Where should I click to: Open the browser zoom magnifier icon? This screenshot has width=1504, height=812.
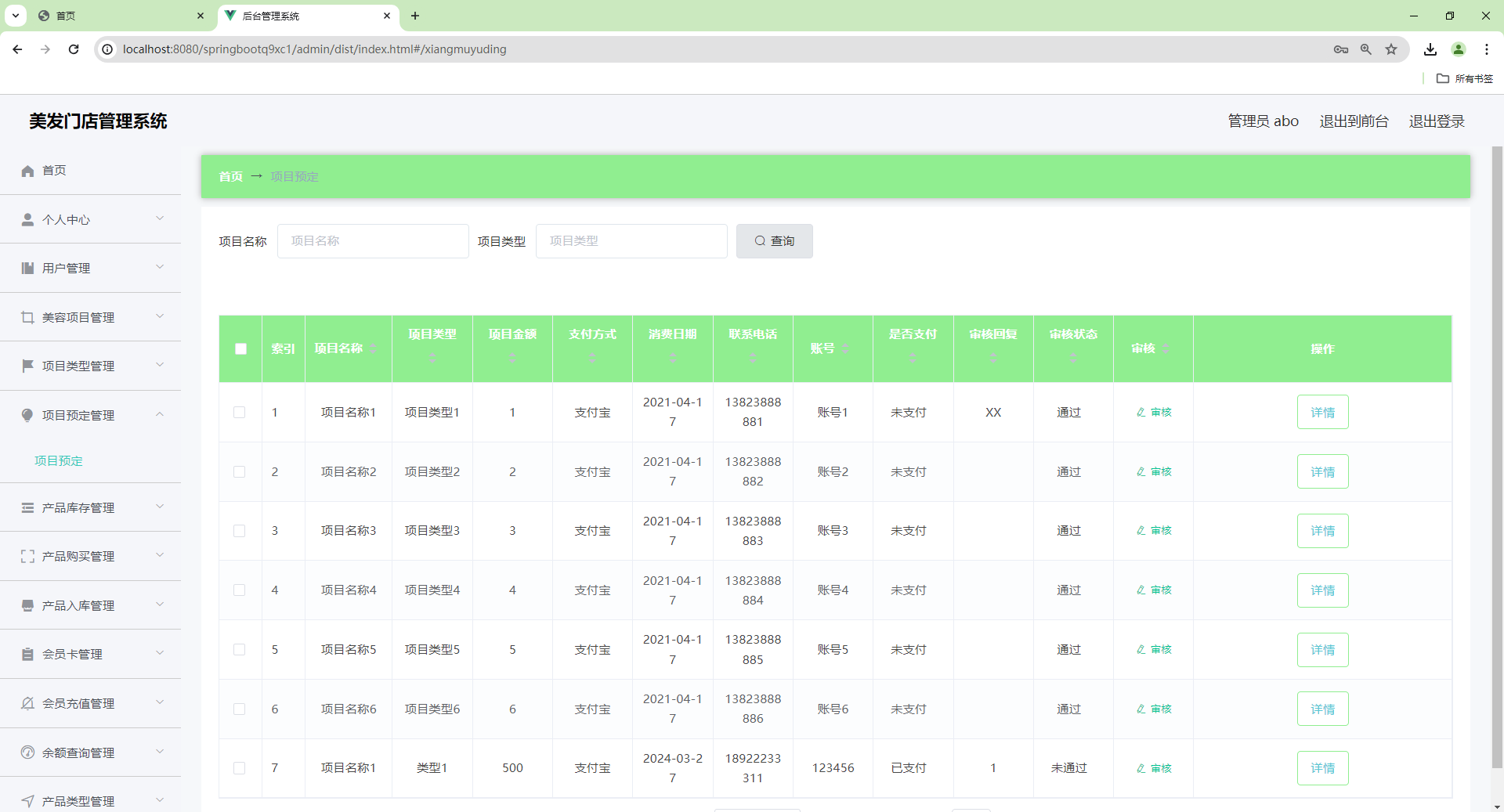pos(1366,49)
